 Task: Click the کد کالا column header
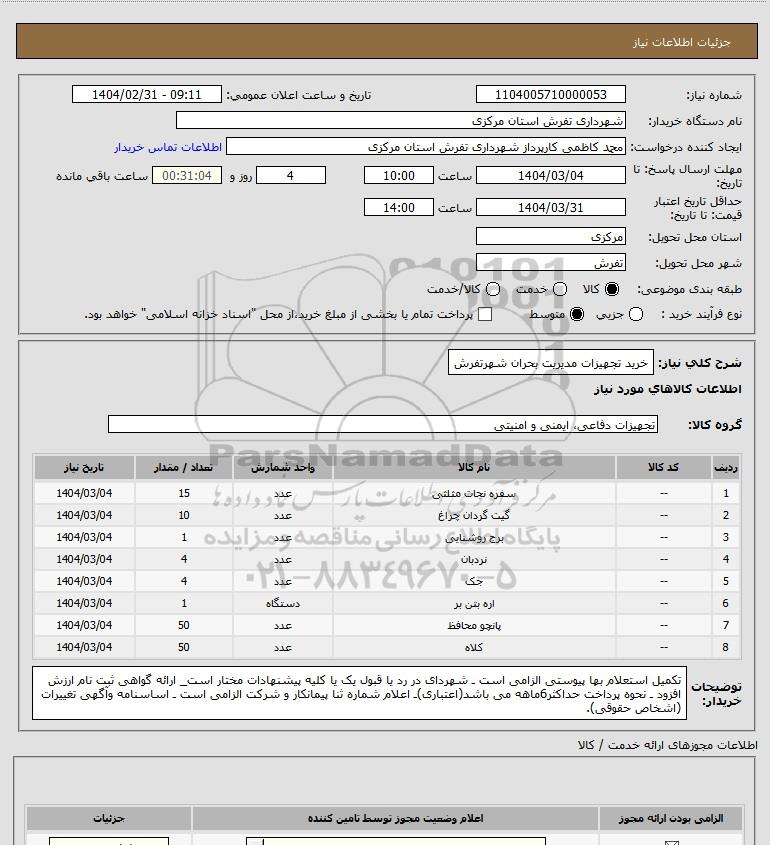pos(663,467)
